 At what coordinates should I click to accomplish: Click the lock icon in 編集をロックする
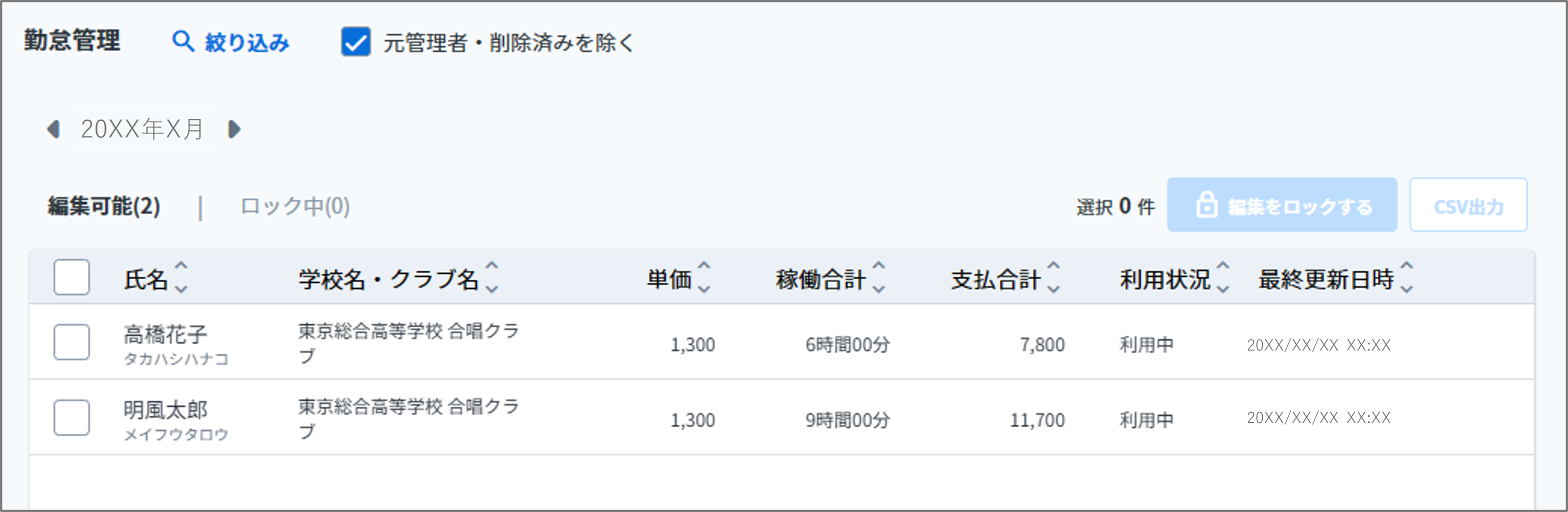click(1206, 205)
